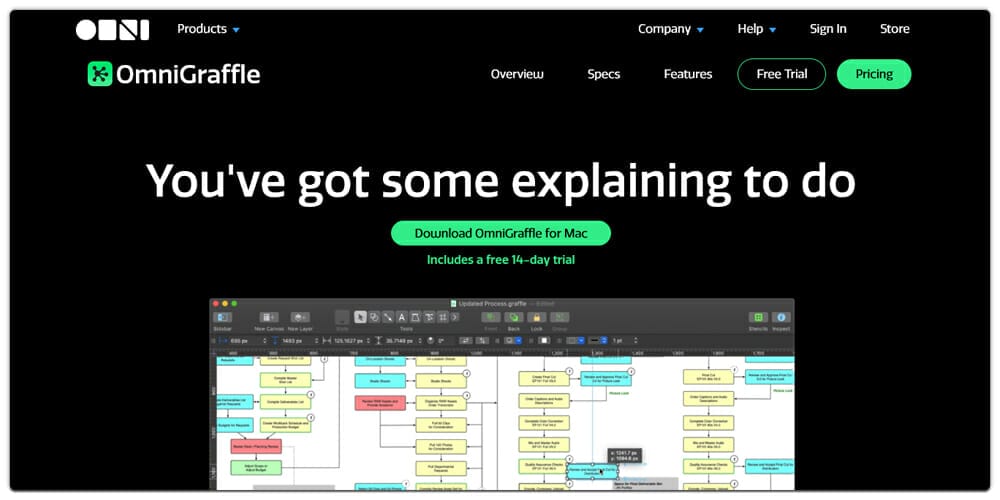Click the Lock toolbar icon
Viewport: 1000px width, 500px height.
(x=537, y=317)
